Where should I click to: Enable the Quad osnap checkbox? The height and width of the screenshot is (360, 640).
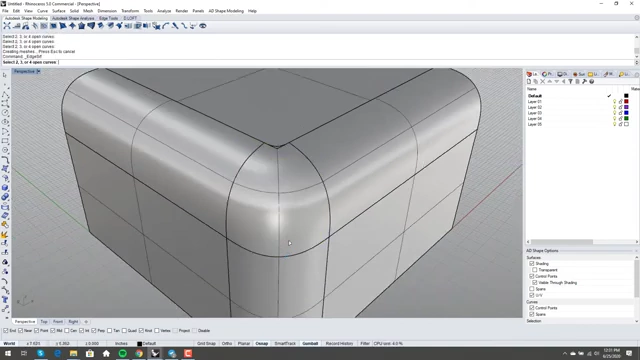(x=124, y=331)
